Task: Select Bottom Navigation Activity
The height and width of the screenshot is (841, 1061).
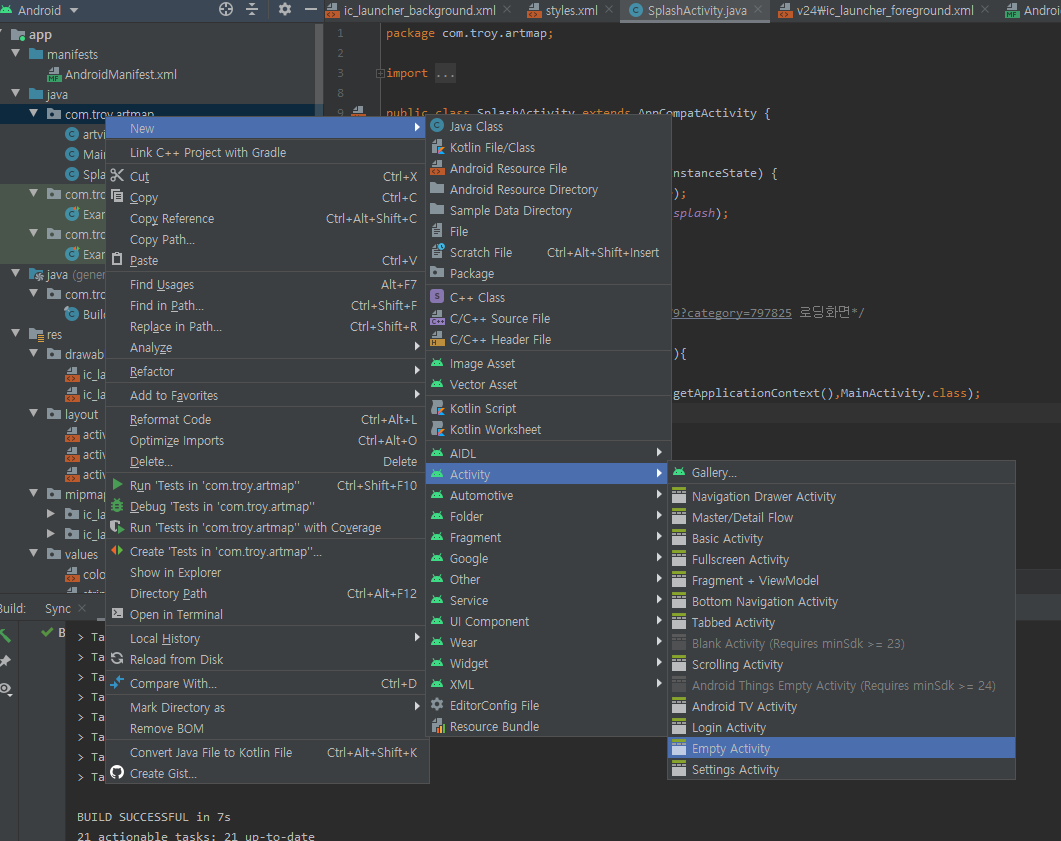Action: [841, 601]
